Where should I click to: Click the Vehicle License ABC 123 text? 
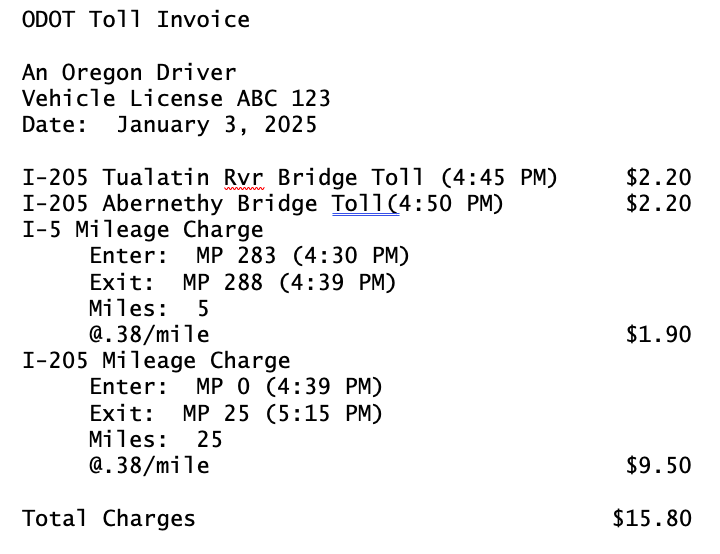[x=176, y=99]
